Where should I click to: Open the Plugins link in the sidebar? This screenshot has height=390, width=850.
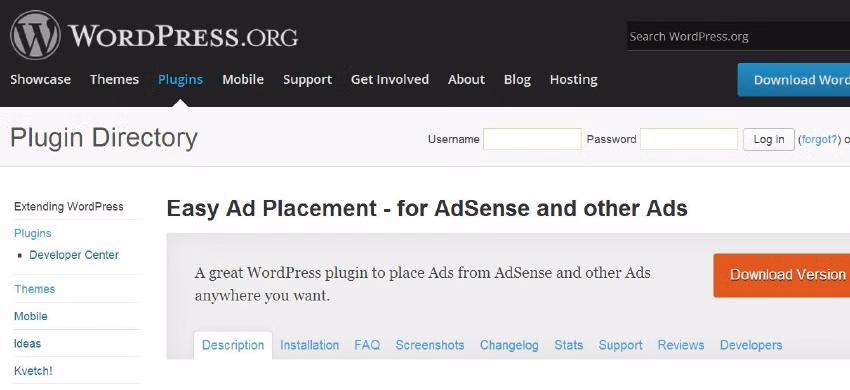(33, 233)
